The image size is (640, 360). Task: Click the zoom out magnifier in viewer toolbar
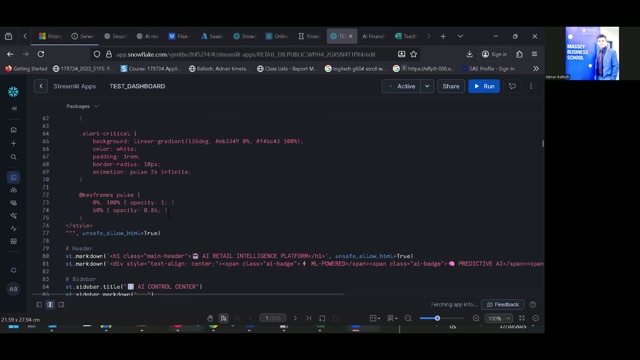point(408,318)
